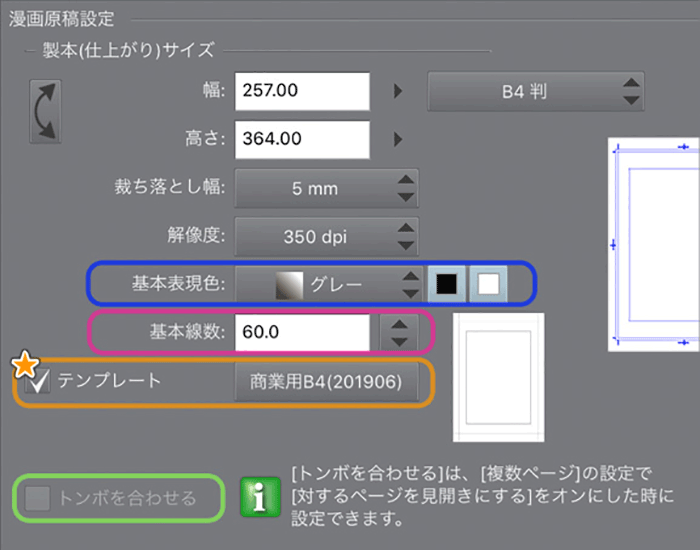The width and height of the screenshot is (700, 550).
Task: Click the 商業用B4(201906) template button
Action: 326,382
